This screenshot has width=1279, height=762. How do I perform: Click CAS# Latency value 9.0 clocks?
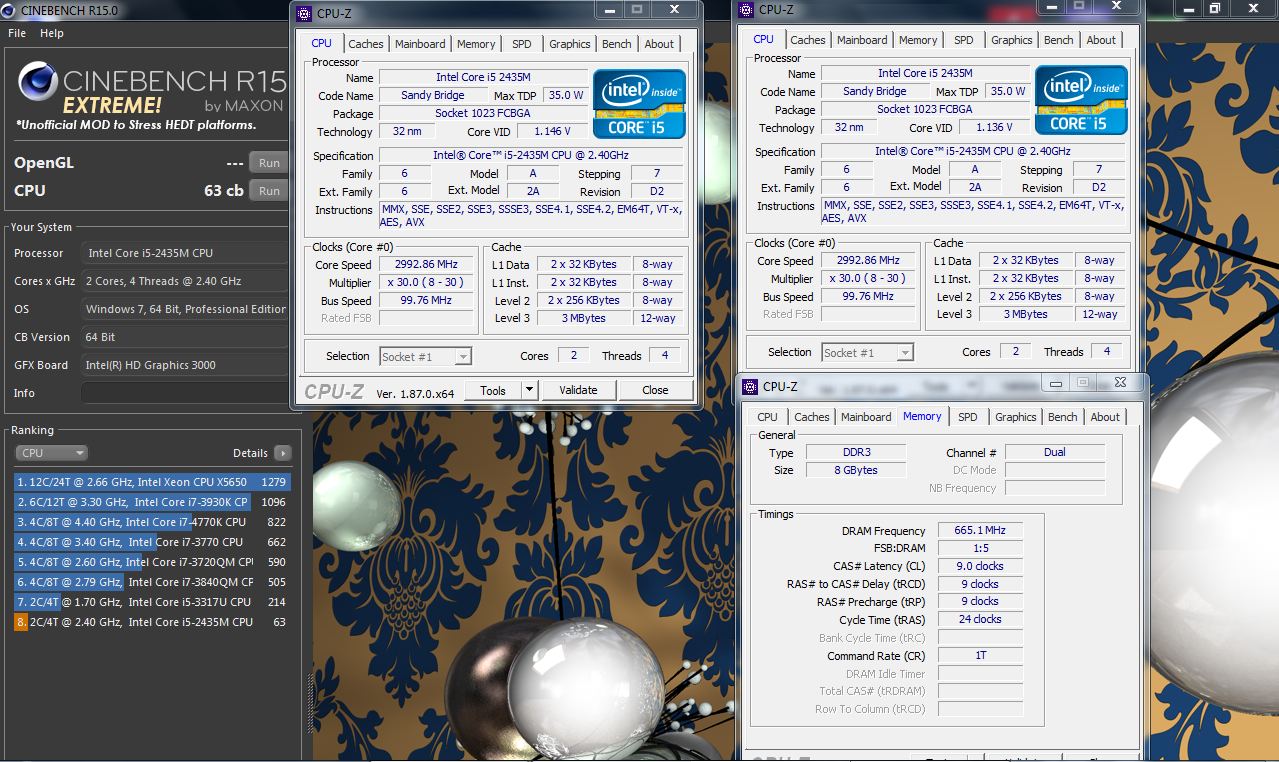(x=980, y=566)
